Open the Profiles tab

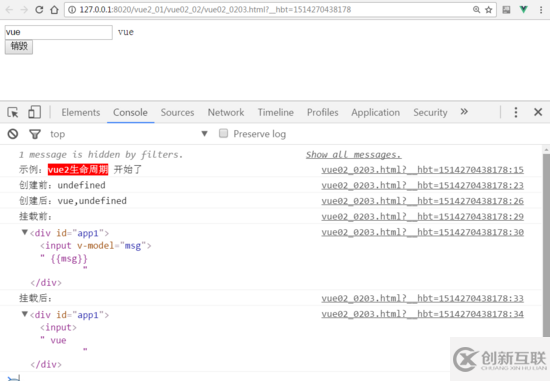pos(323,112)
